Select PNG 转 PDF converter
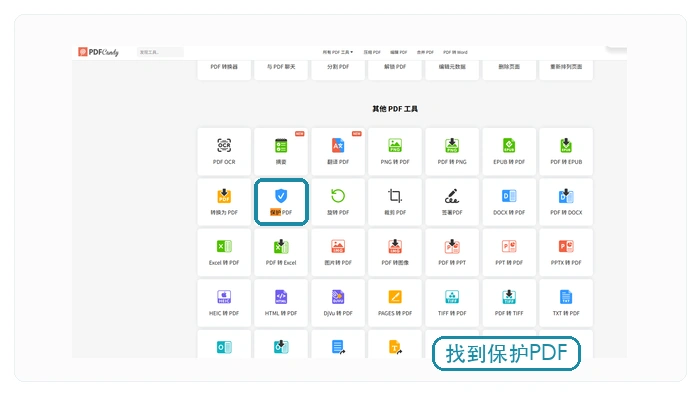 click(x=395, y=151)
